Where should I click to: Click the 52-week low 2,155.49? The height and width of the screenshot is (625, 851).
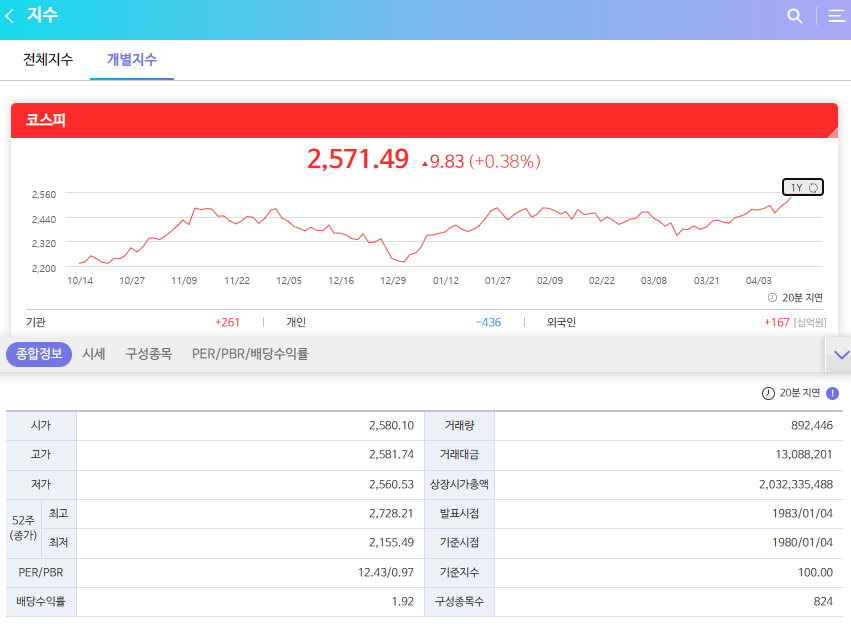391,543
